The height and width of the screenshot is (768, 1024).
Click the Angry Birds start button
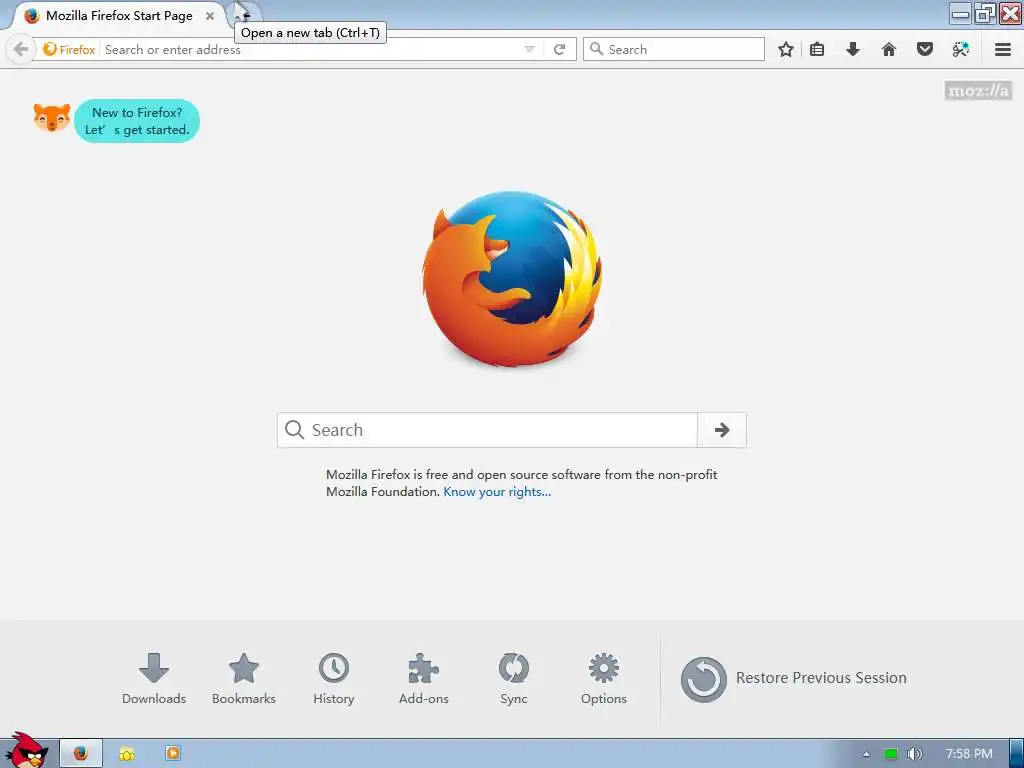[26, 751]
